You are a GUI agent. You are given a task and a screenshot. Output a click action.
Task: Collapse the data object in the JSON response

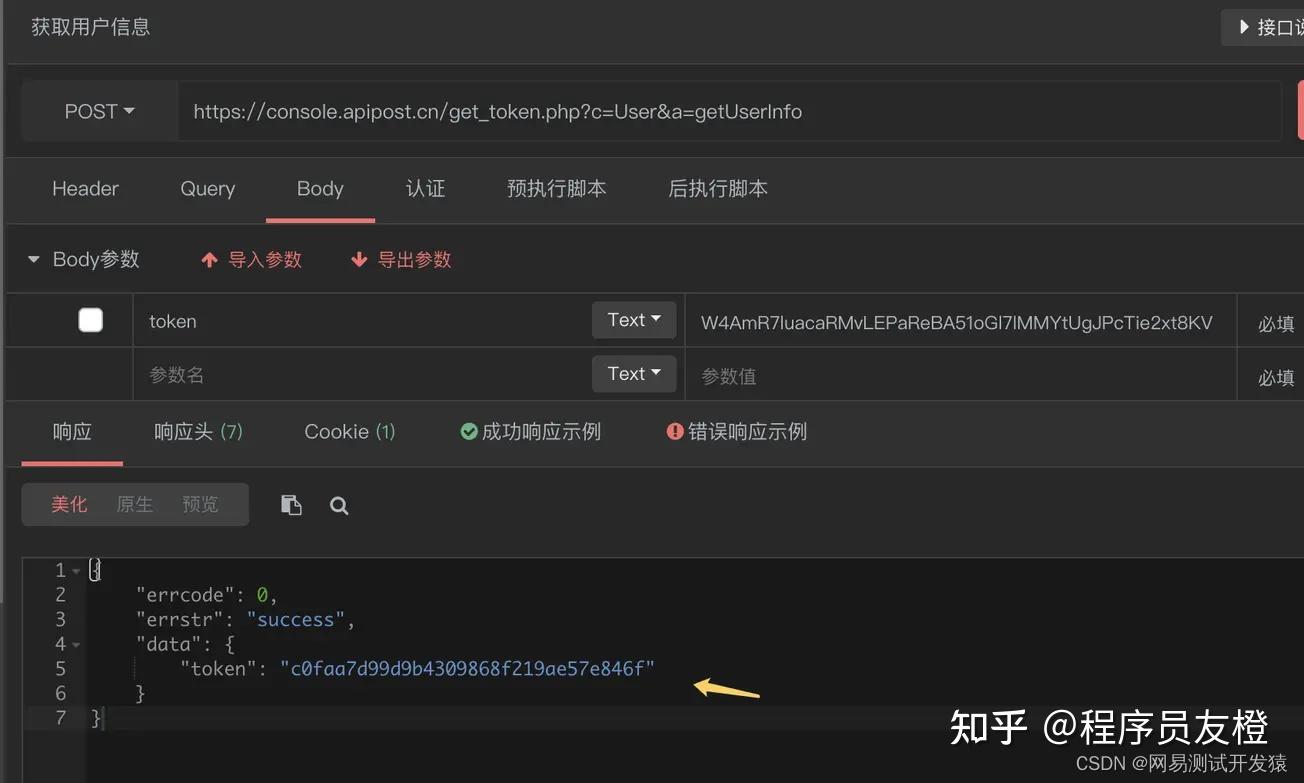pos(76,644)
